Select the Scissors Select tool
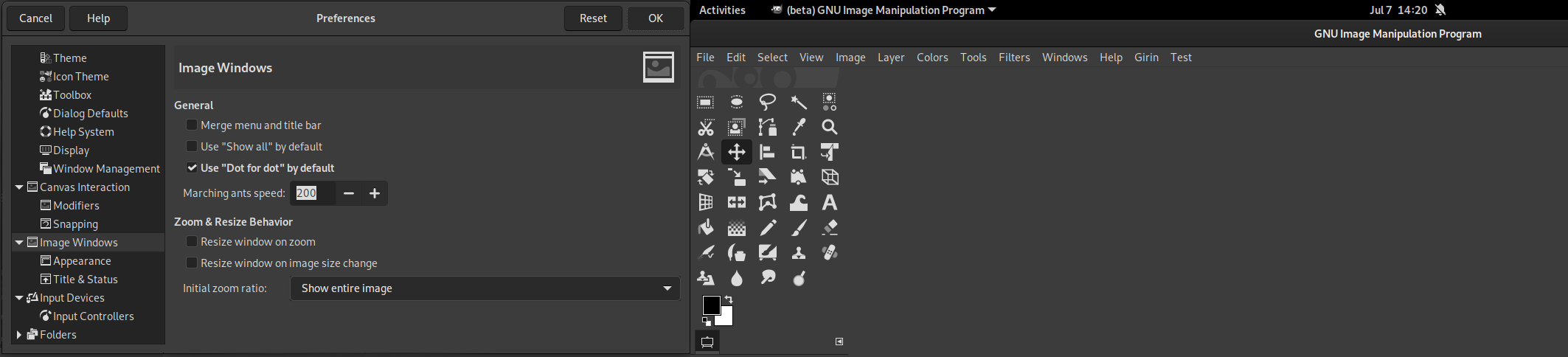The image size is (1568, 357). coord(706,127)
